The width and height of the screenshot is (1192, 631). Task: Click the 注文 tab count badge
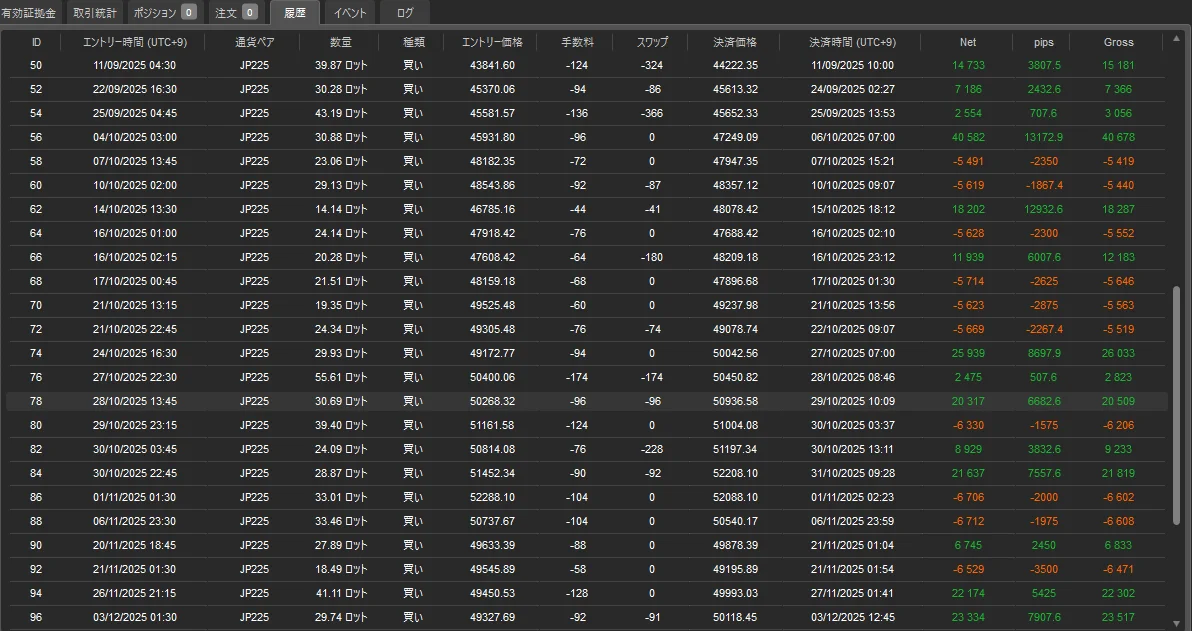click(249, 13)
